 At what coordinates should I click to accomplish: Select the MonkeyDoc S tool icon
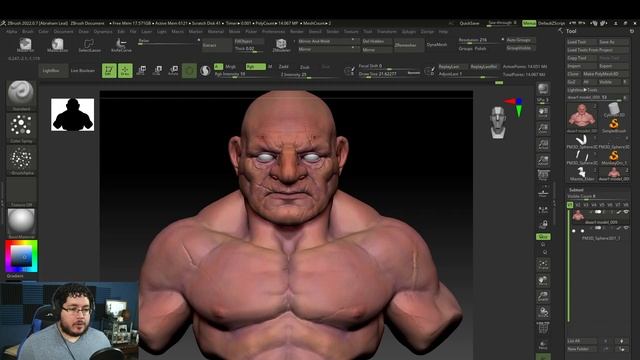pos(614,157)
